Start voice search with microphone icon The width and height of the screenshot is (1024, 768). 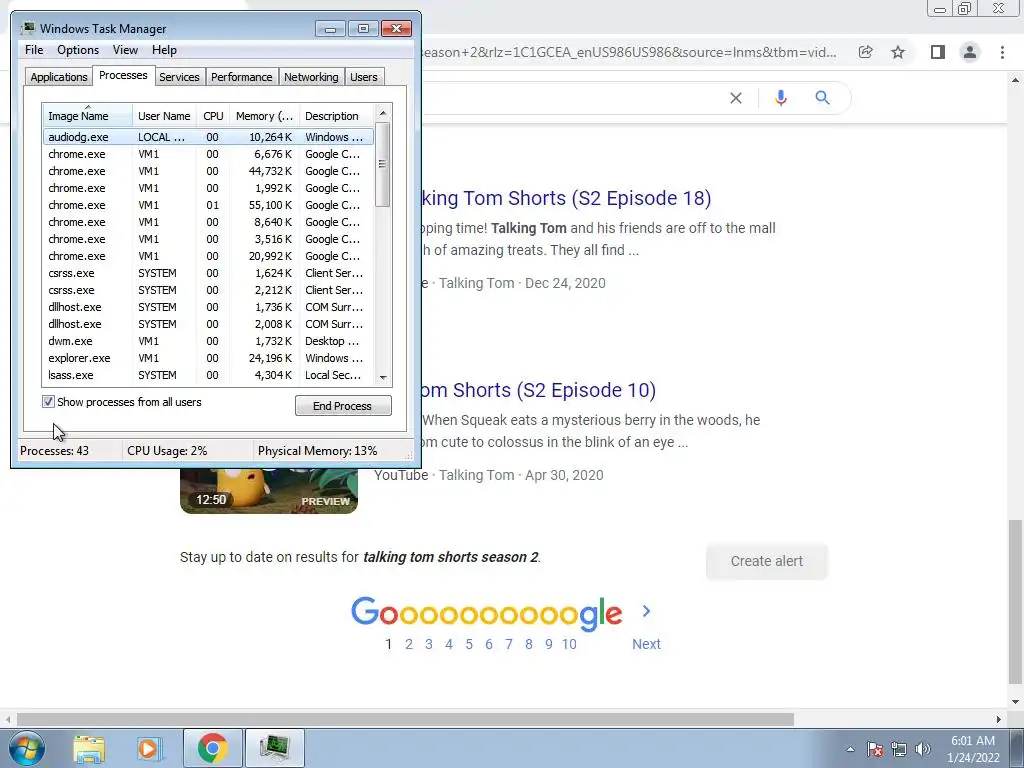point(780,98)
